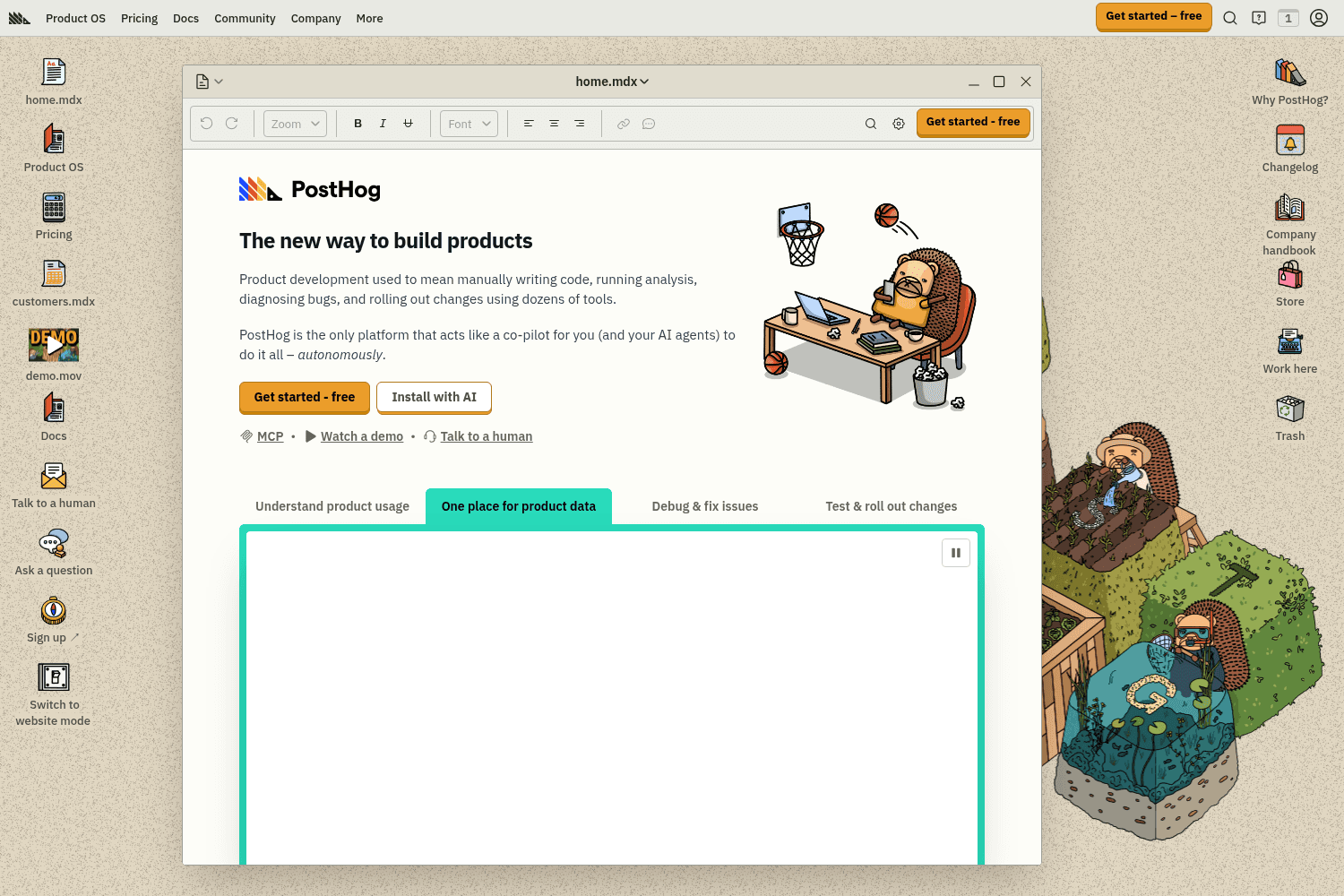
Task: Click Get started - free below the headline
Action: pos(305,397)
